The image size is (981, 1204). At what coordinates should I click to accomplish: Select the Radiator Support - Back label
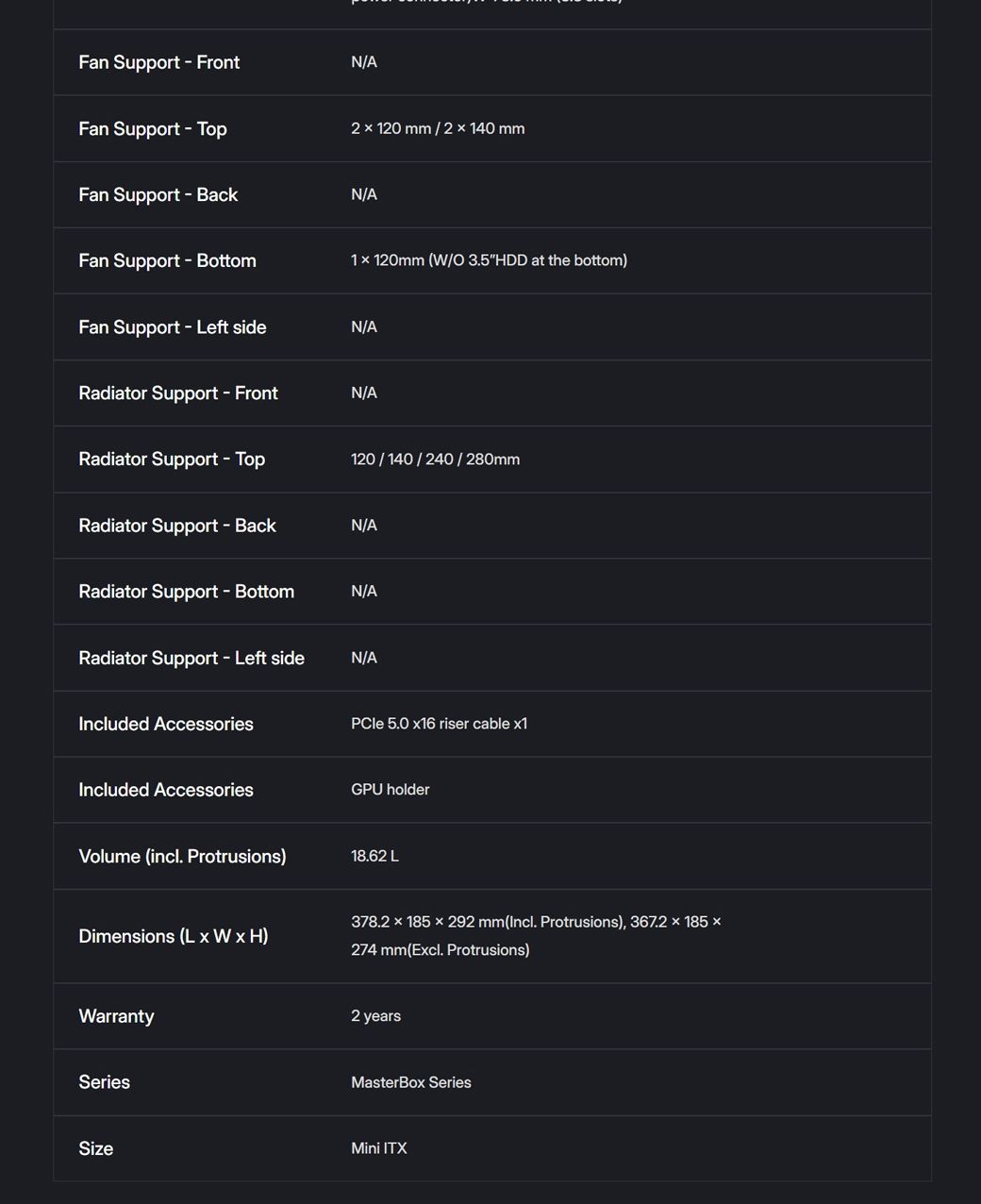click(176, 526)
